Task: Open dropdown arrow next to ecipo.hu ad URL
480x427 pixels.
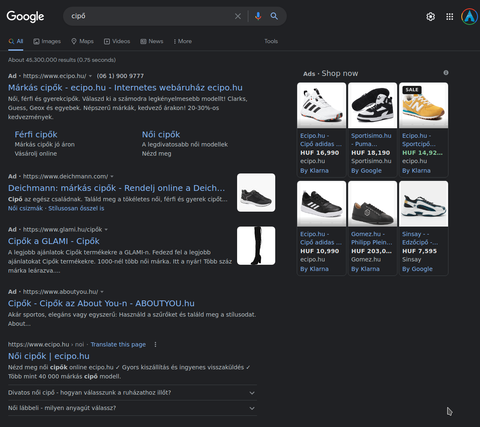Action: [90, 76]
